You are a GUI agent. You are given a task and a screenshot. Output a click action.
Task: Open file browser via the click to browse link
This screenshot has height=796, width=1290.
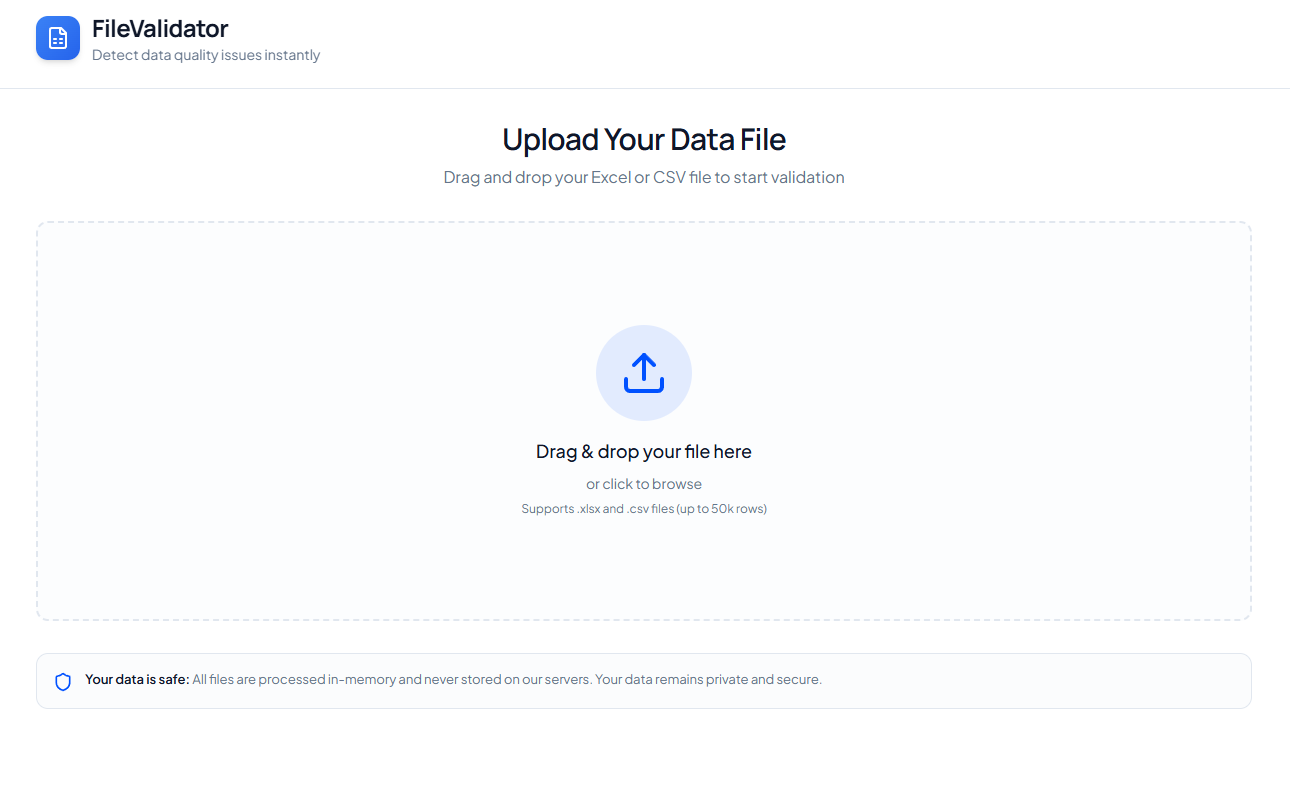[x=643, y=483]
